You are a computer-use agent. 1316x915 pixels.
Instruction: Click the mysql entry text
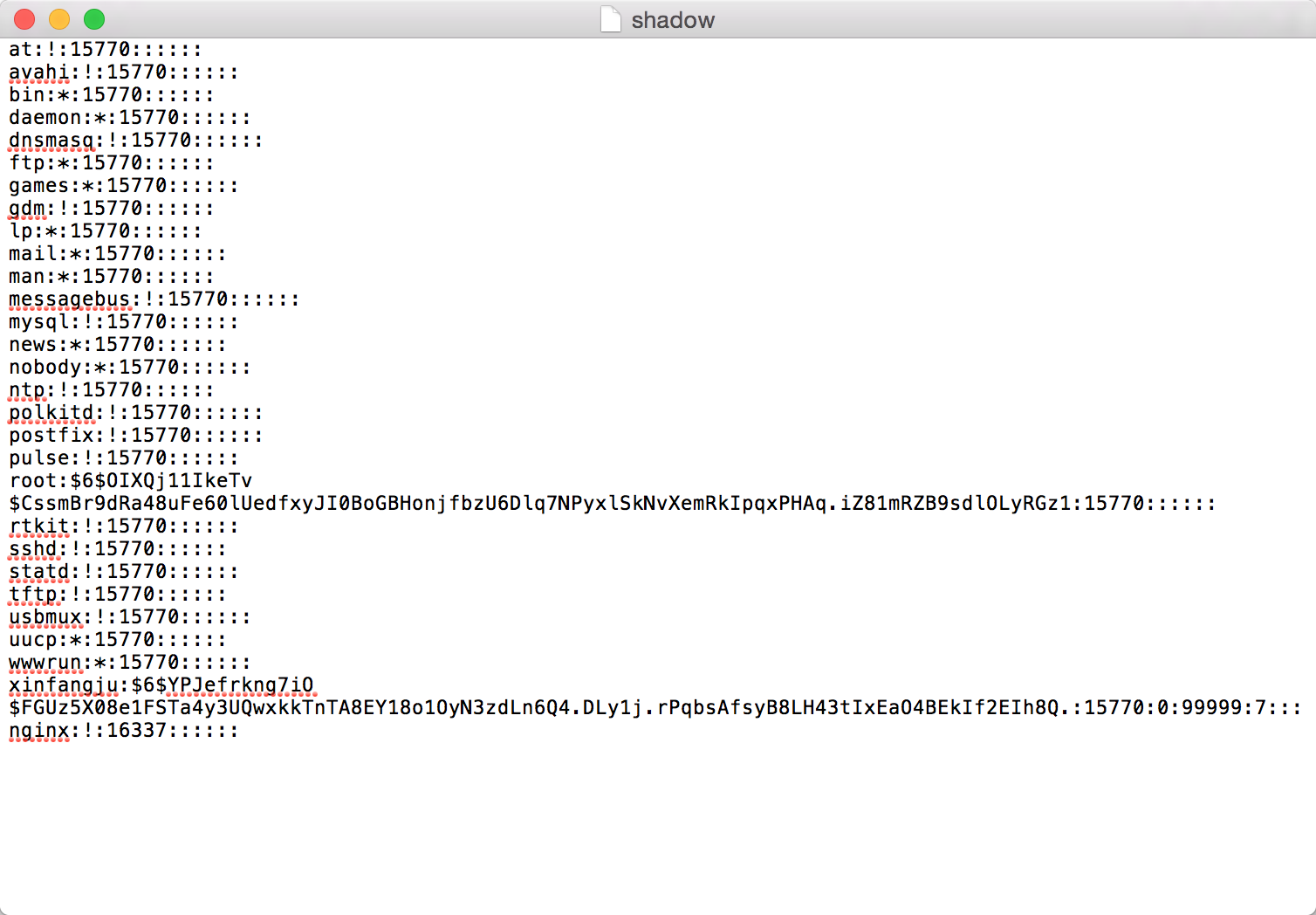point(123,321)
